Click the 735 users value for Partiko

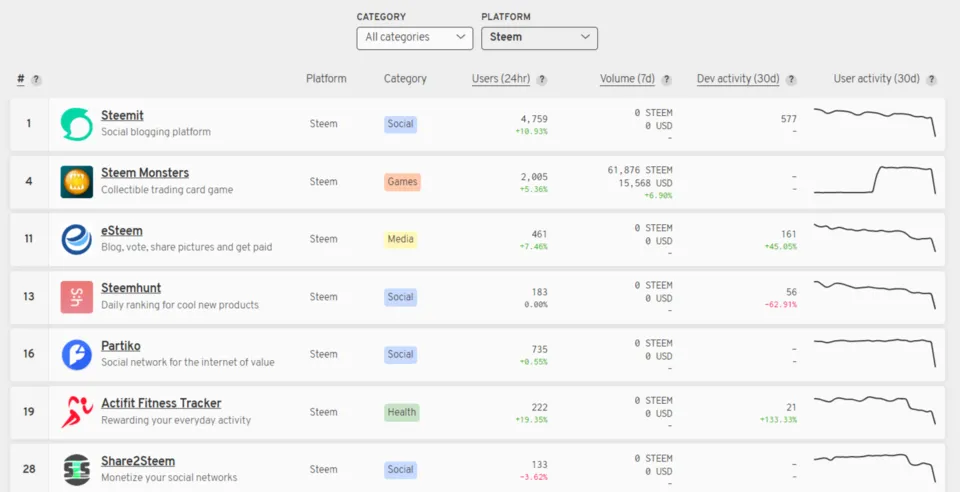pos(539,349)
